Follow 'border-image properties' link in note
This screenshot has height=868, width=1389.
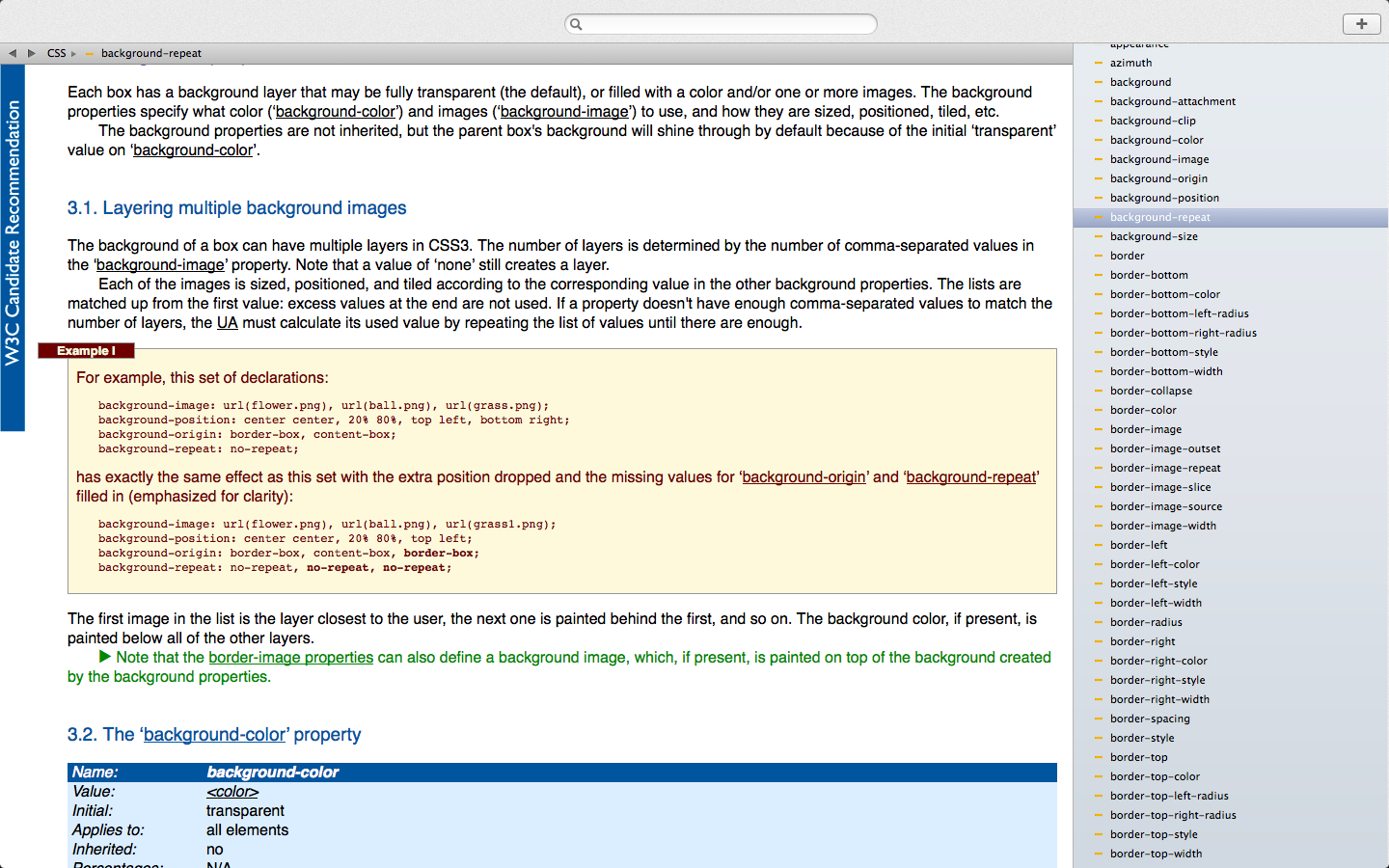[x=291, y=658]
